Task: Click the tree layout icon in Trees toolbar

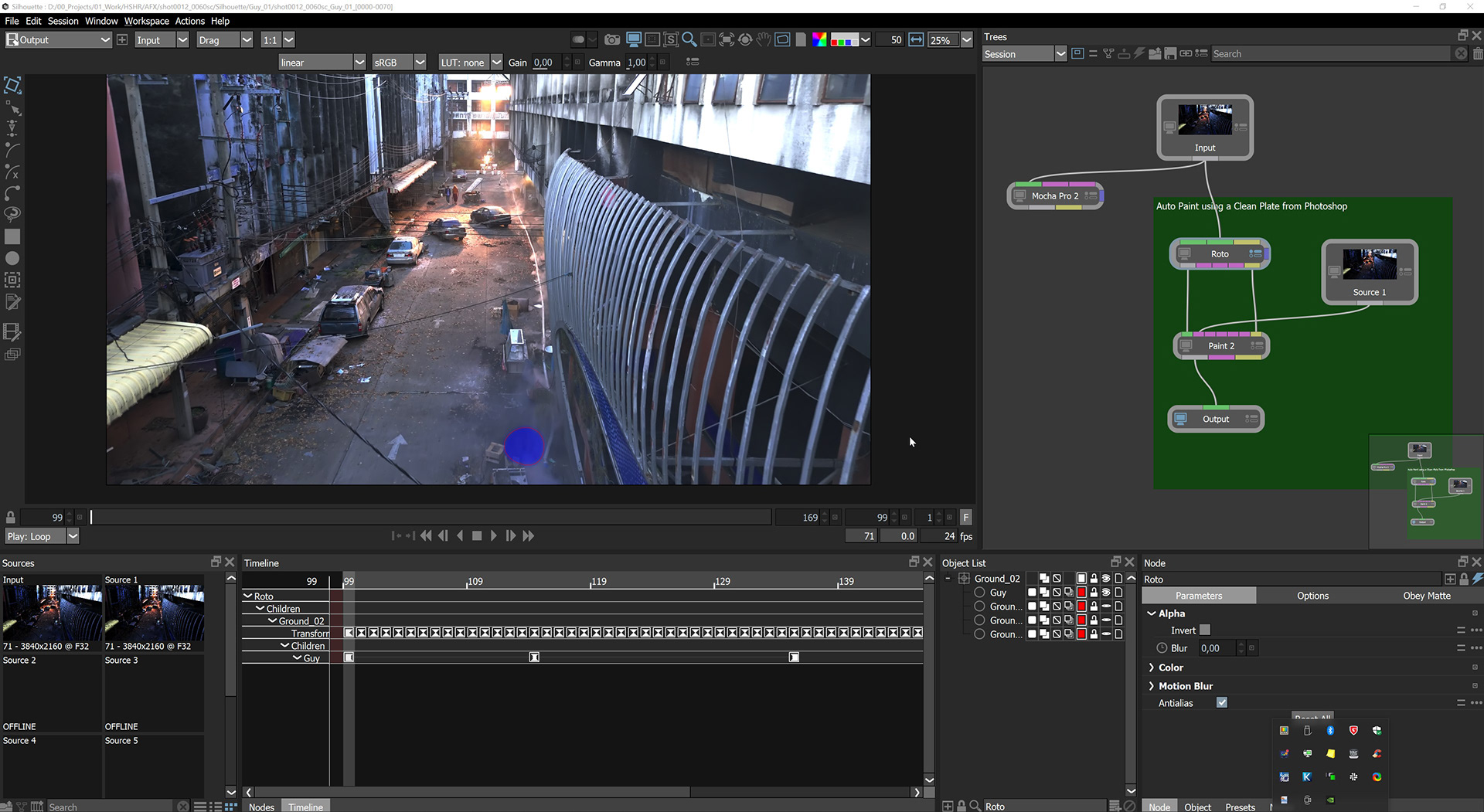Action: (x=1108, y=53)
